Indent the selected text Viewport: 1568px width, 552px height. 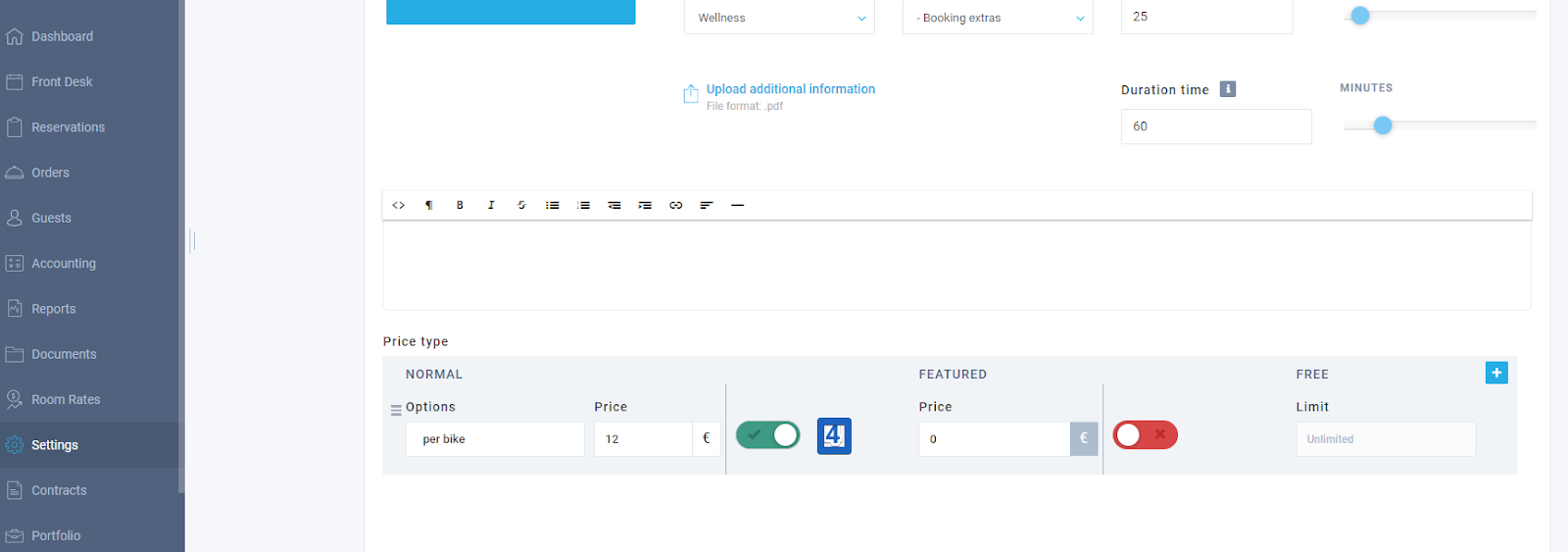coord(645,205)
